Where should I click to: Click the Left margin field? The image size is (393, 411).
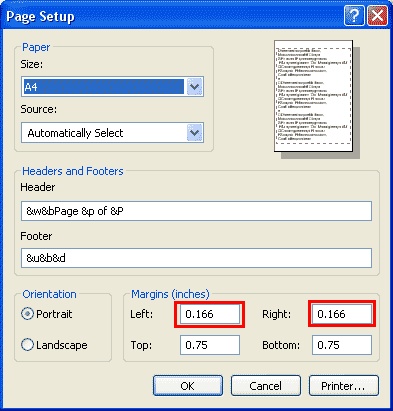[x=210, y=314]
